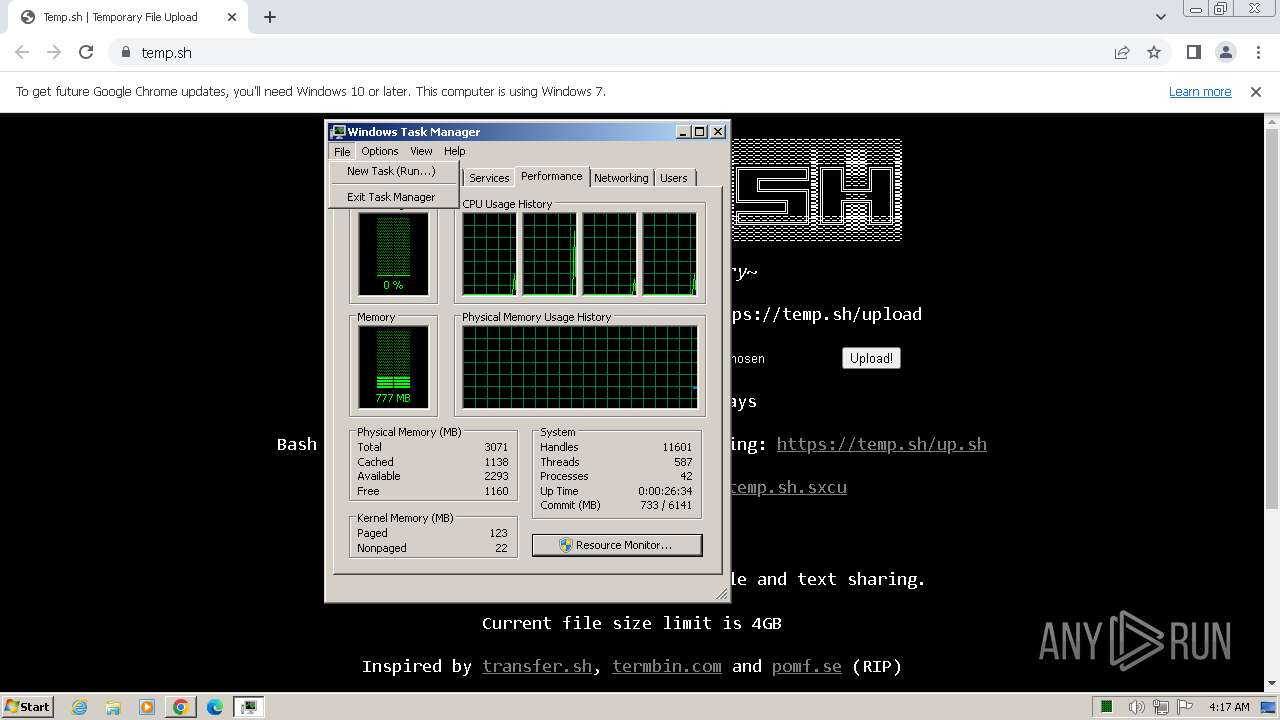1280x720 pixels.
Task: Open Microsoft Edge from taskbar
Action: (215, 707)
